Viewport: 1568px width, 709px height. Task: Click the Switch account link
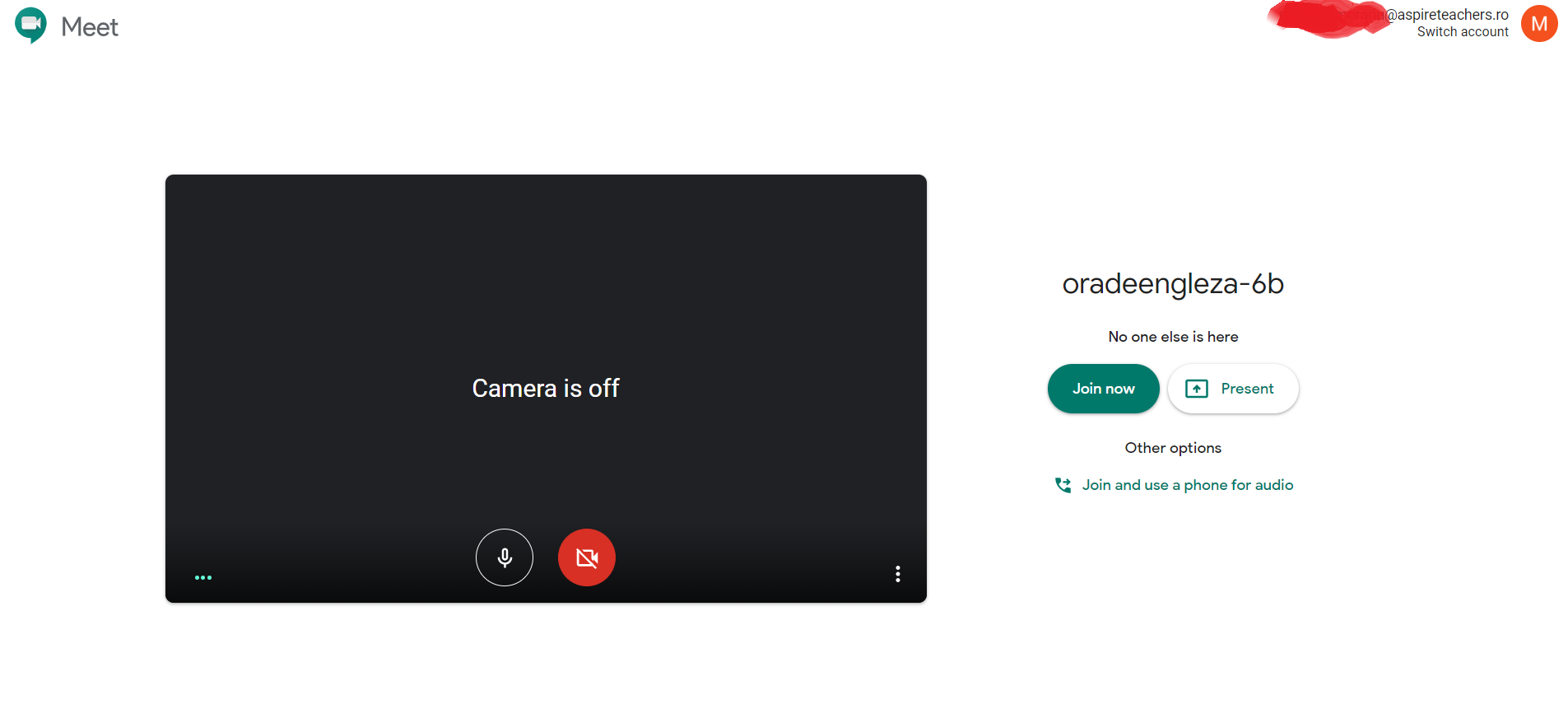coord(1463,32)
